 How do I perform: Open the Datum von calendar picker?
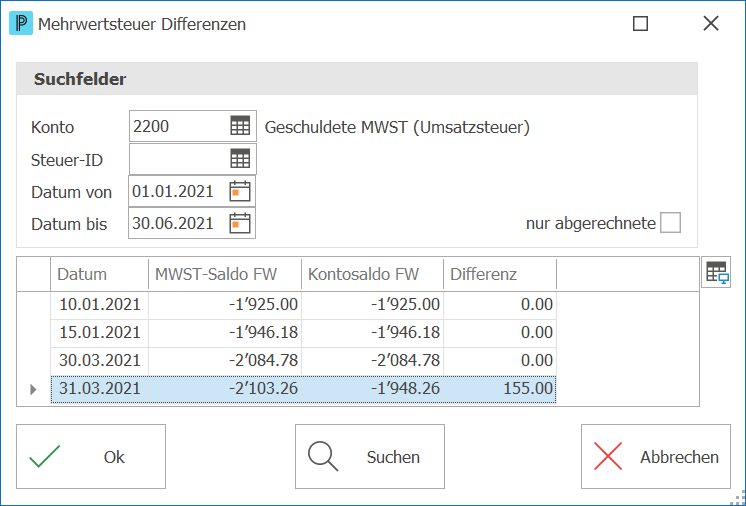pyautogui.click(x=240, y=192)
